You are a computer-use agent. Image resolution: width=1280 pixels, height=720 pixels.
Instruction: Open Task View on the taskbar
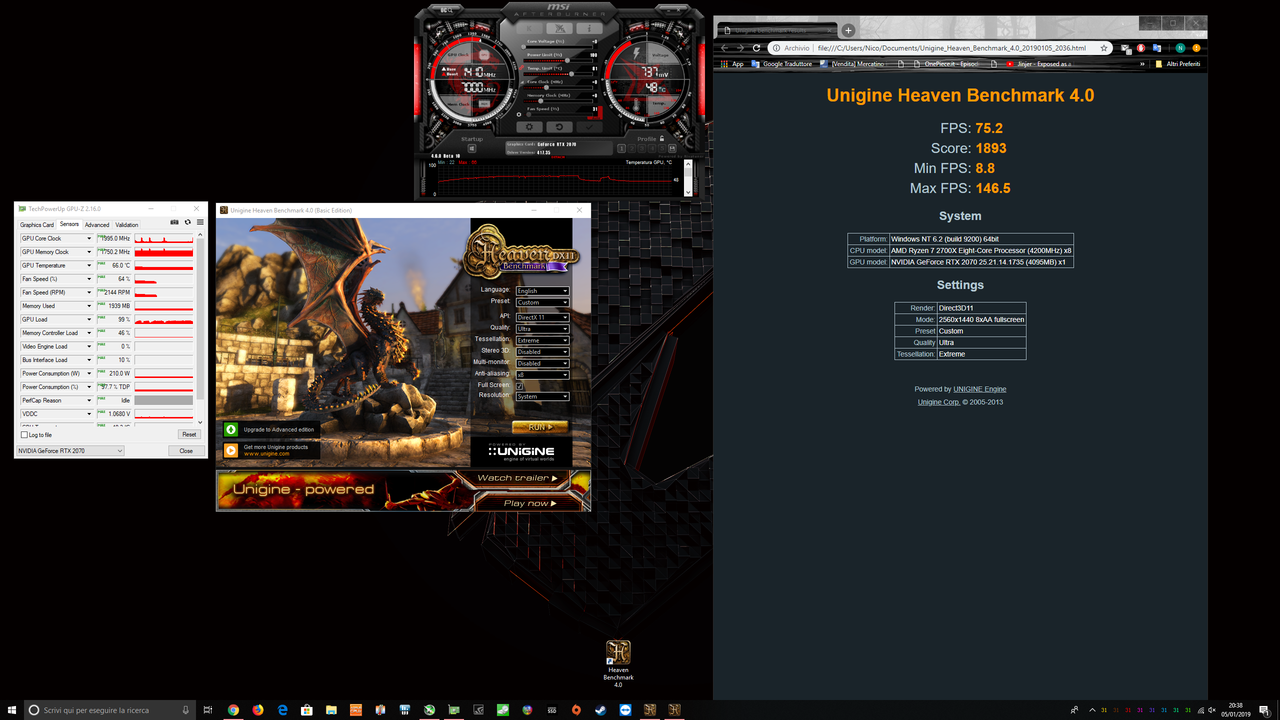(208, 710)
